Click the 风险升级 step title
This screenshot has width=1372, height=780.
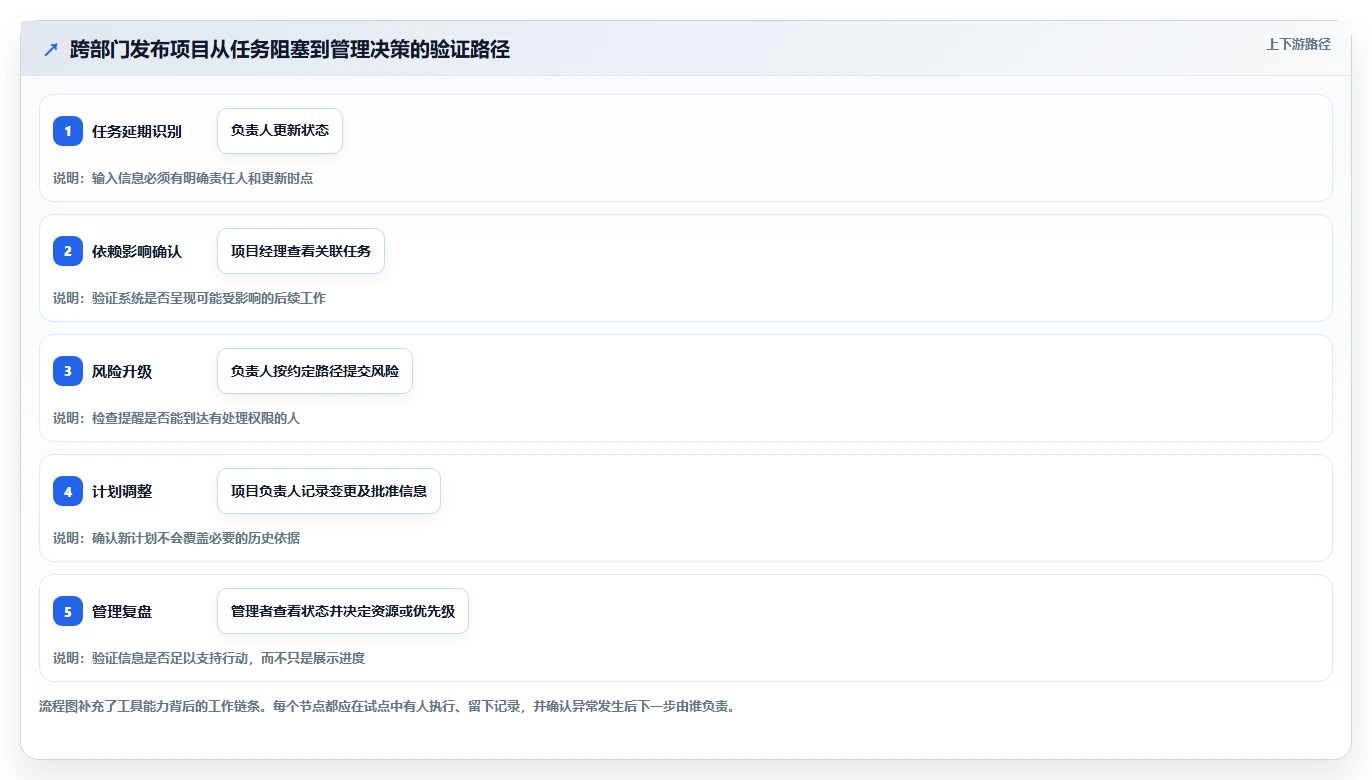pos(122,371)
